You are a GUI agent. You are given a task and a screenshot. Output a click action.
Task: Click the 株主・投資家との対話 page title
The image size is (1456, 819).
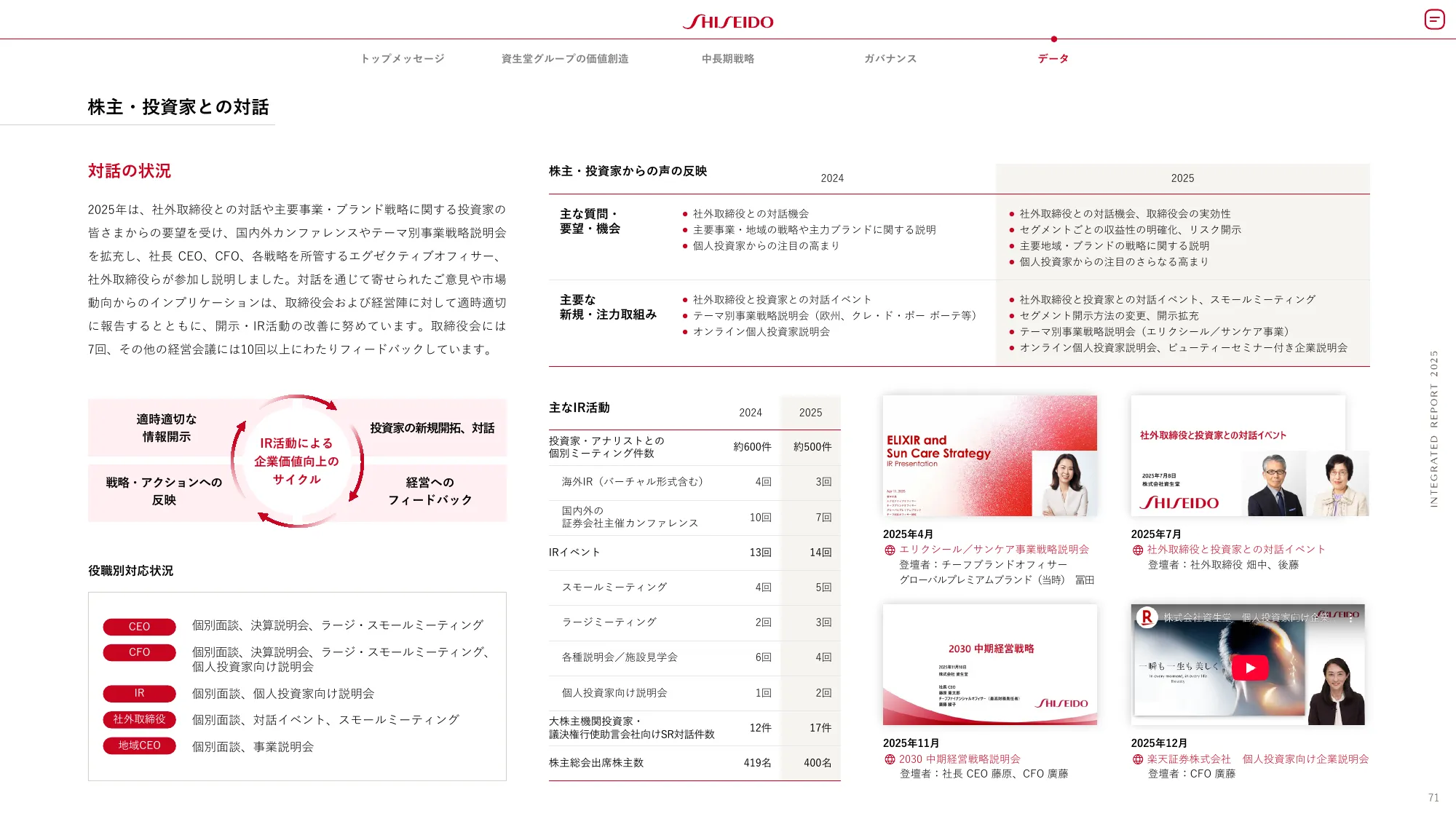coord(178,107)
